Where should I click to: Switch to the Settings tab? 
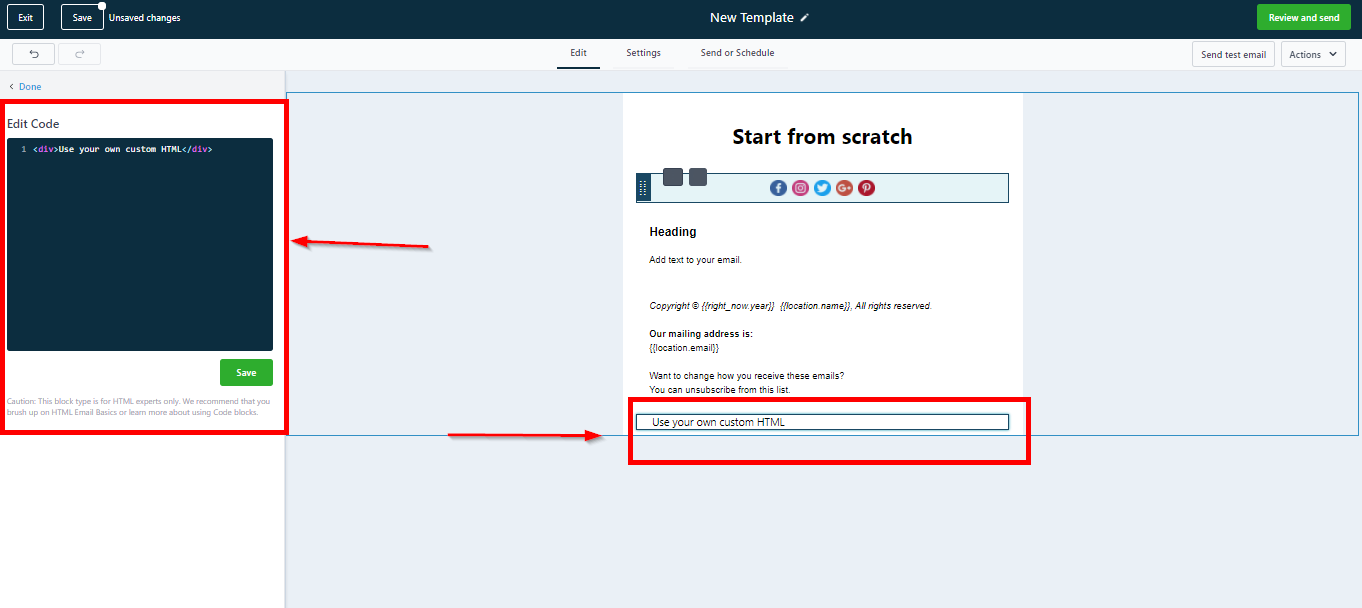coord(643,53)
